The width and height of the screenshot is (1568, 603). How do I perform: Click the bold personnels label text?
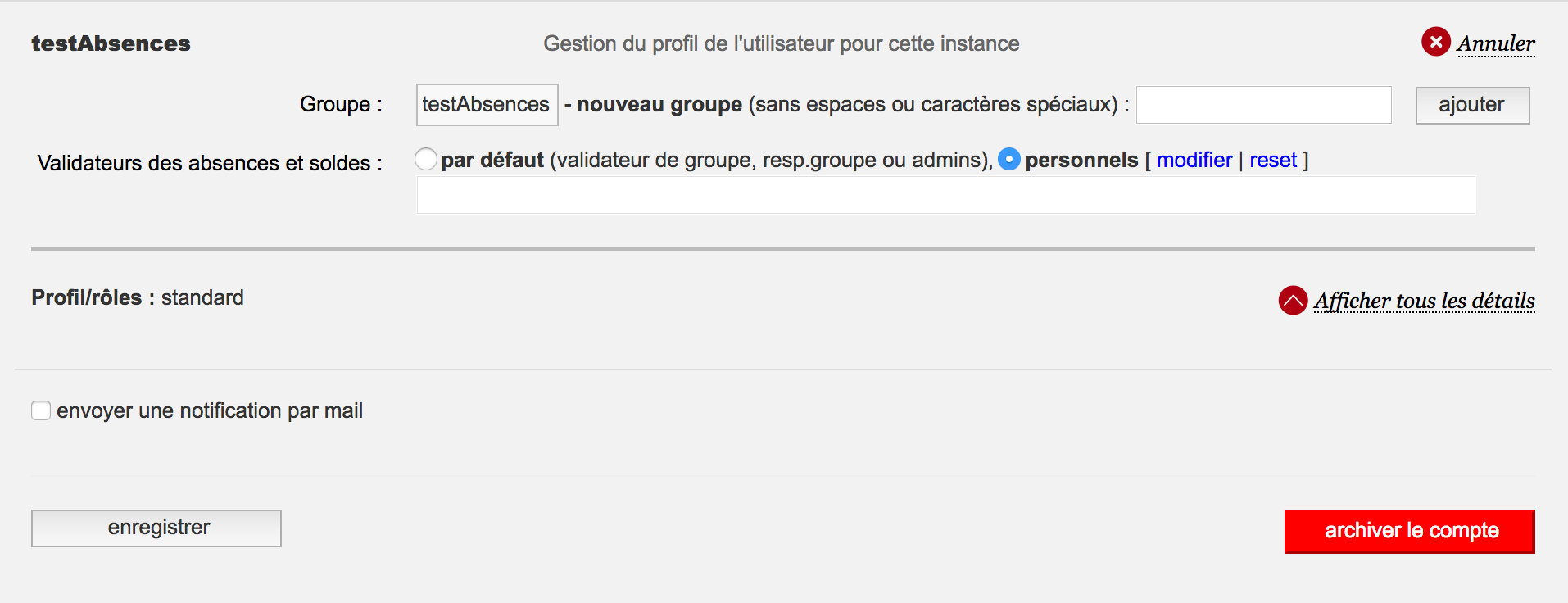point(1081,160)
